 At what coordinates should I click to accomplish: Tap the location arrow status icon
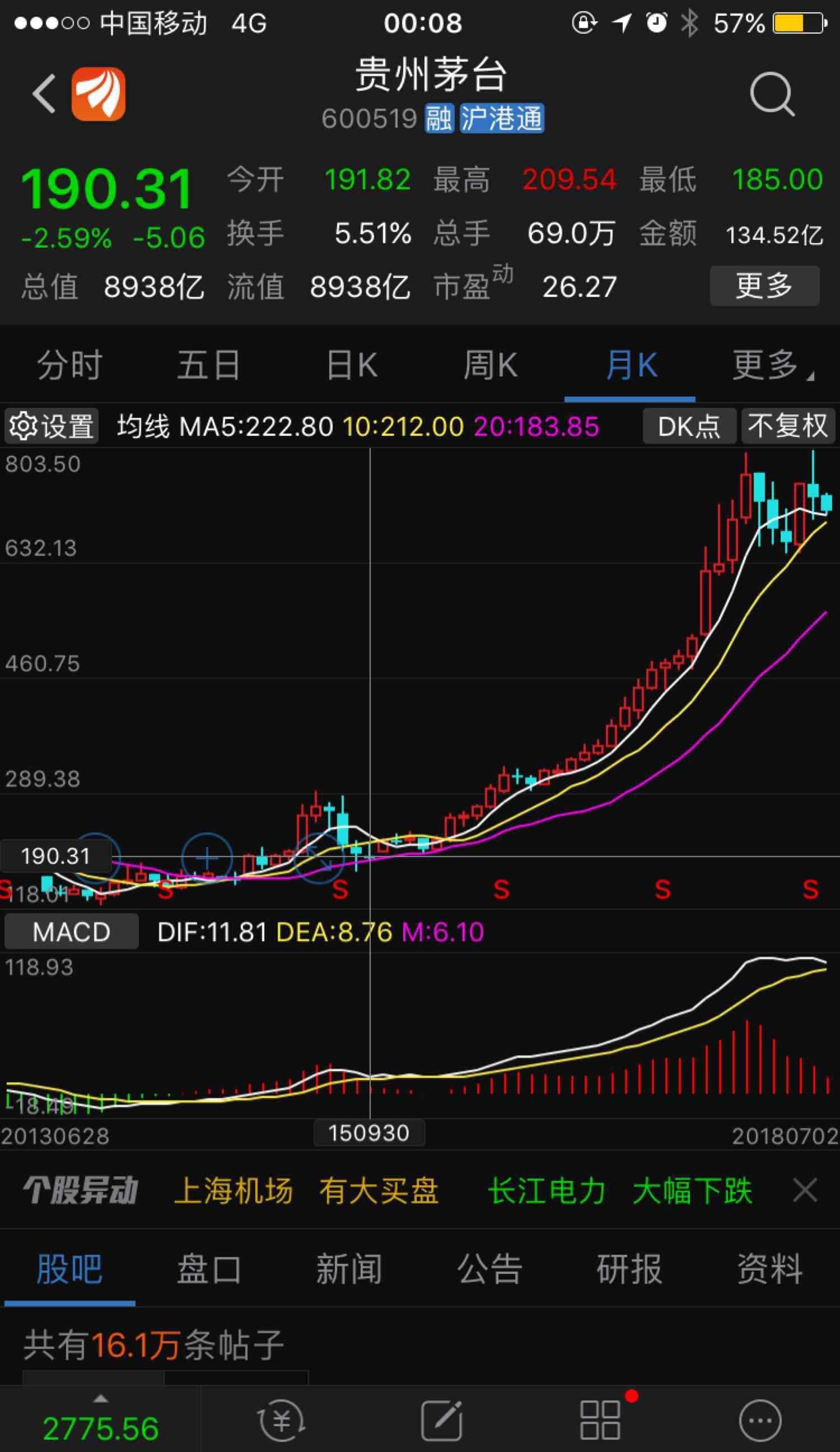pyautogui.click(x=622, y=23)
